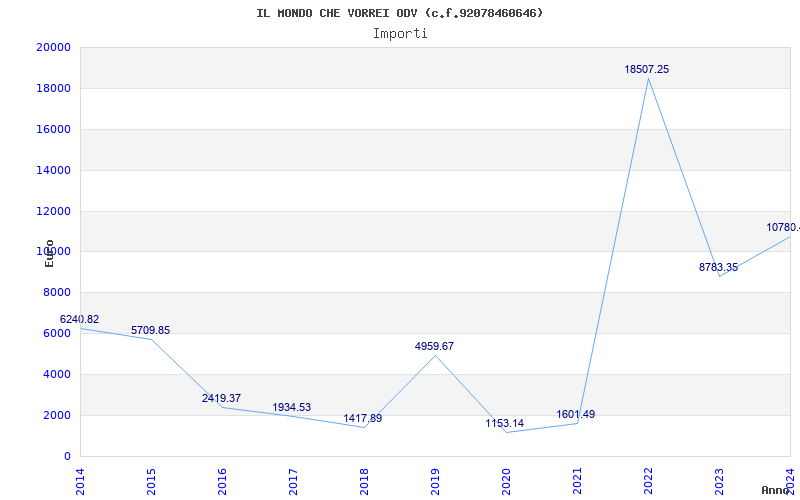Select the 10780 data label for 2024

(783, 227)
